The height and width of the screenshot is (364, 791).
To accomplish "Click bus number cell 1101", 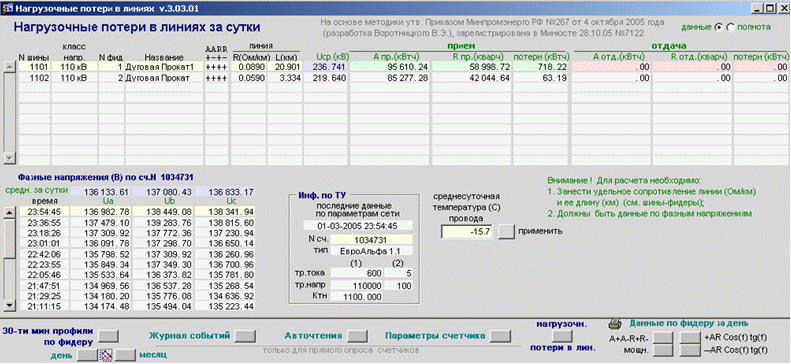I will point(34,67).
